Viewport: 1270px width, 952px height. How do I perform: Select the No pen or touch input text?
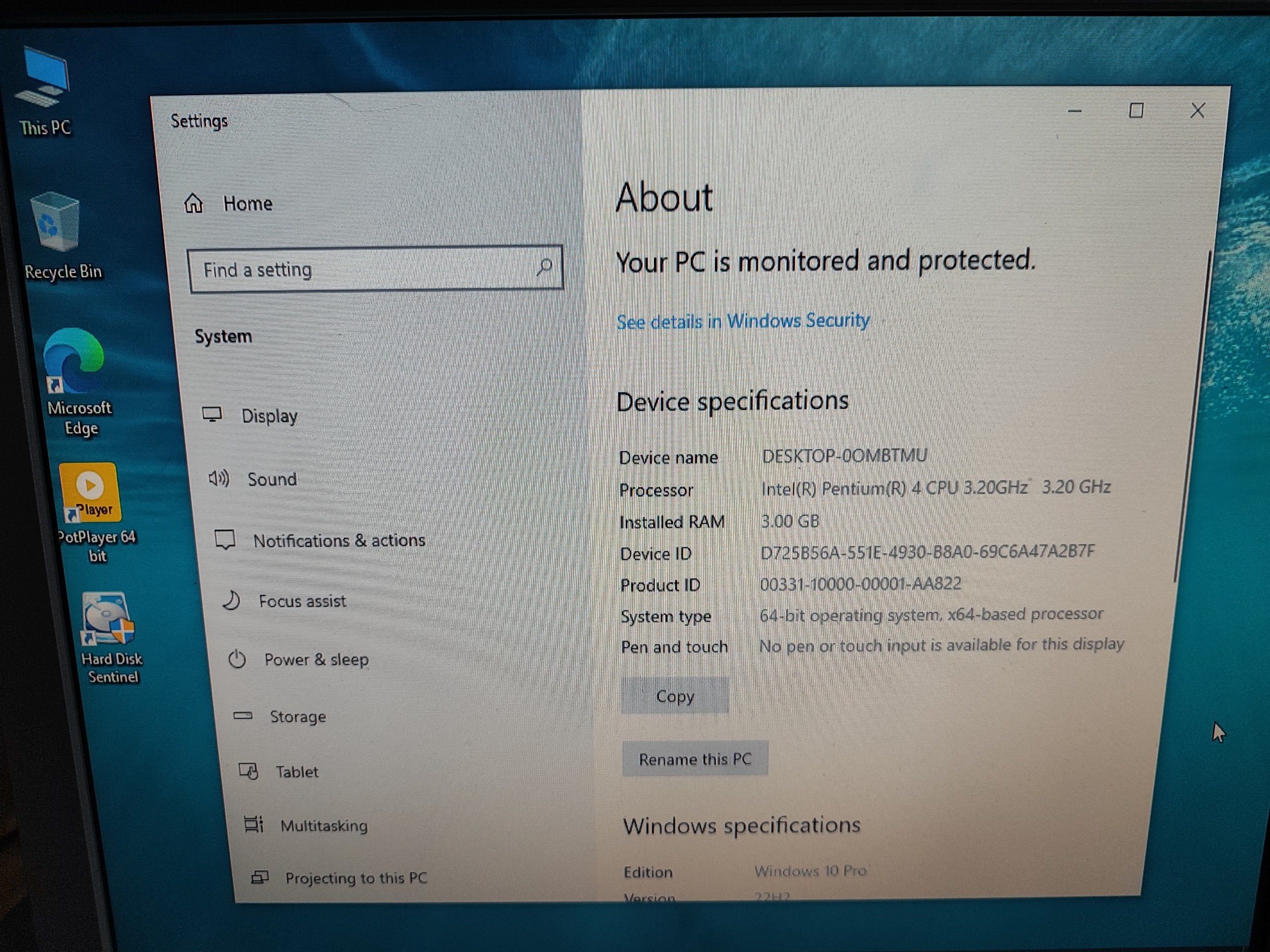(x=941, y=645)
